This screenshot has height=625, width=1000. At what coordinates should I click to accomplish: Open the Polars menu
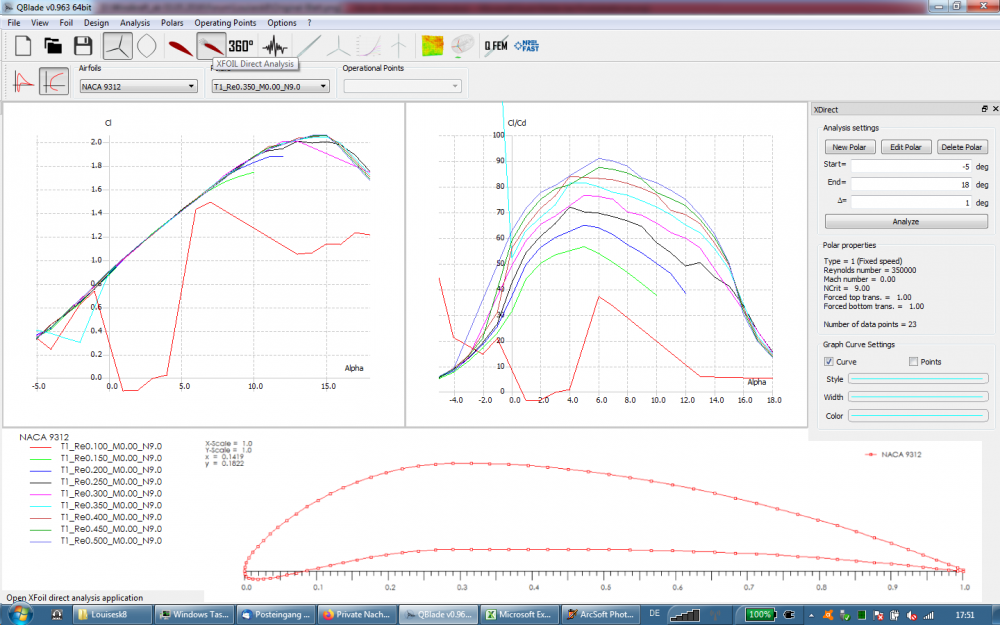pos(172,22)
